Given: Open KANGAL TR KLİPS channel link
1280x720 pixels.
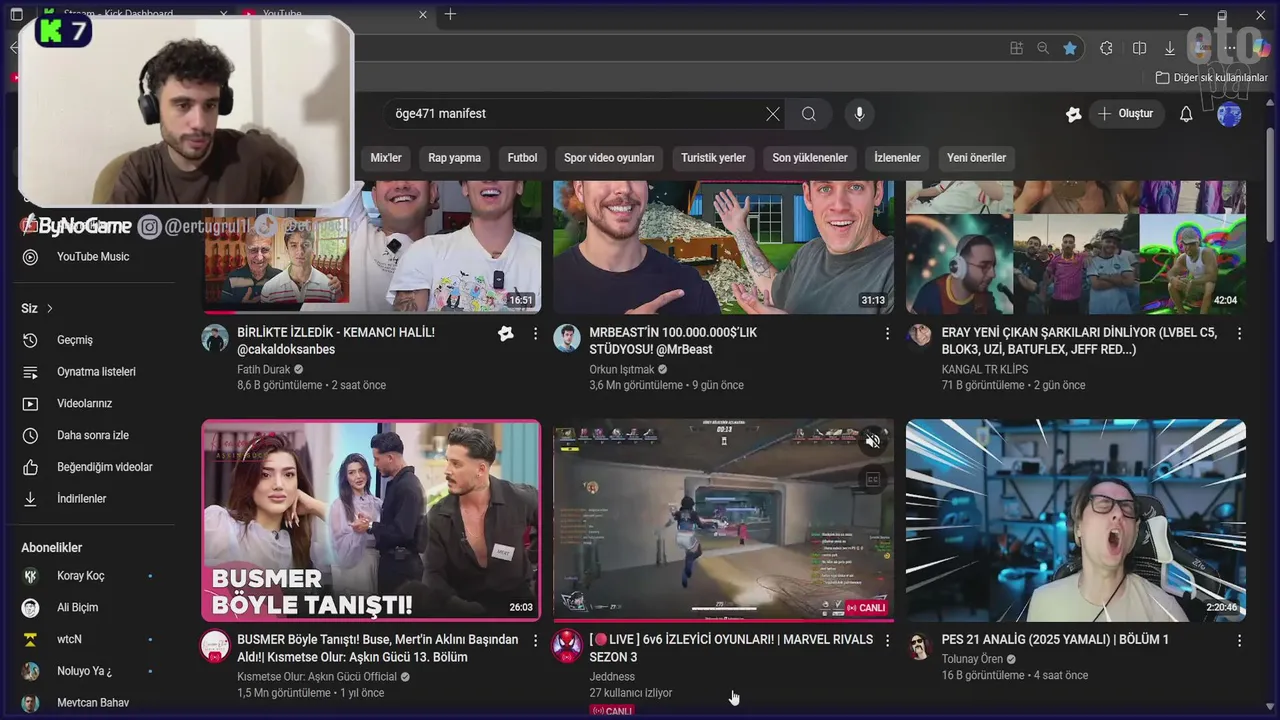Looking at the screenshot, I should click(x=985, y=369).
